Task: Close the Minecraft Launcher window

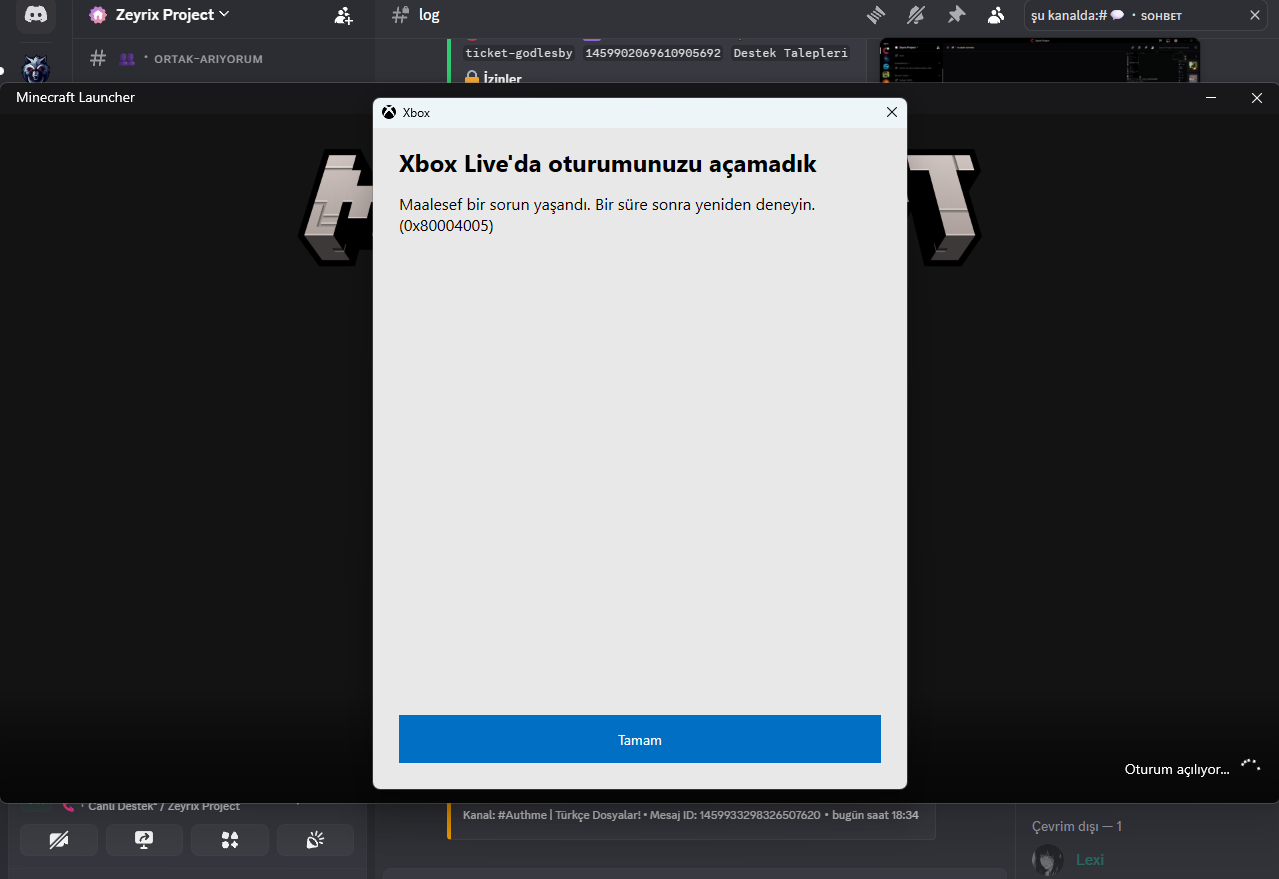Action: (1257, 97)
